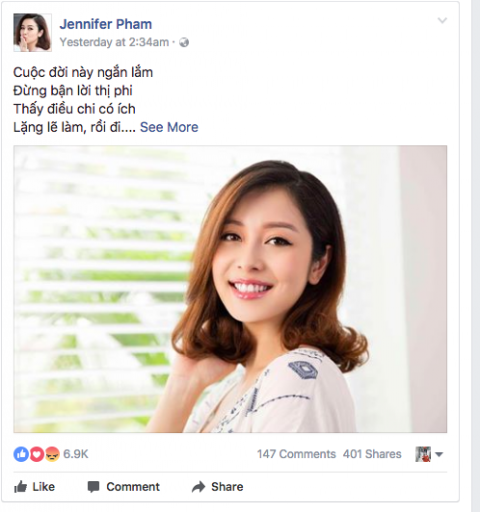480x512 pixels.
Task: Click the Angry face reaction icon
Action: click(52, 454)
